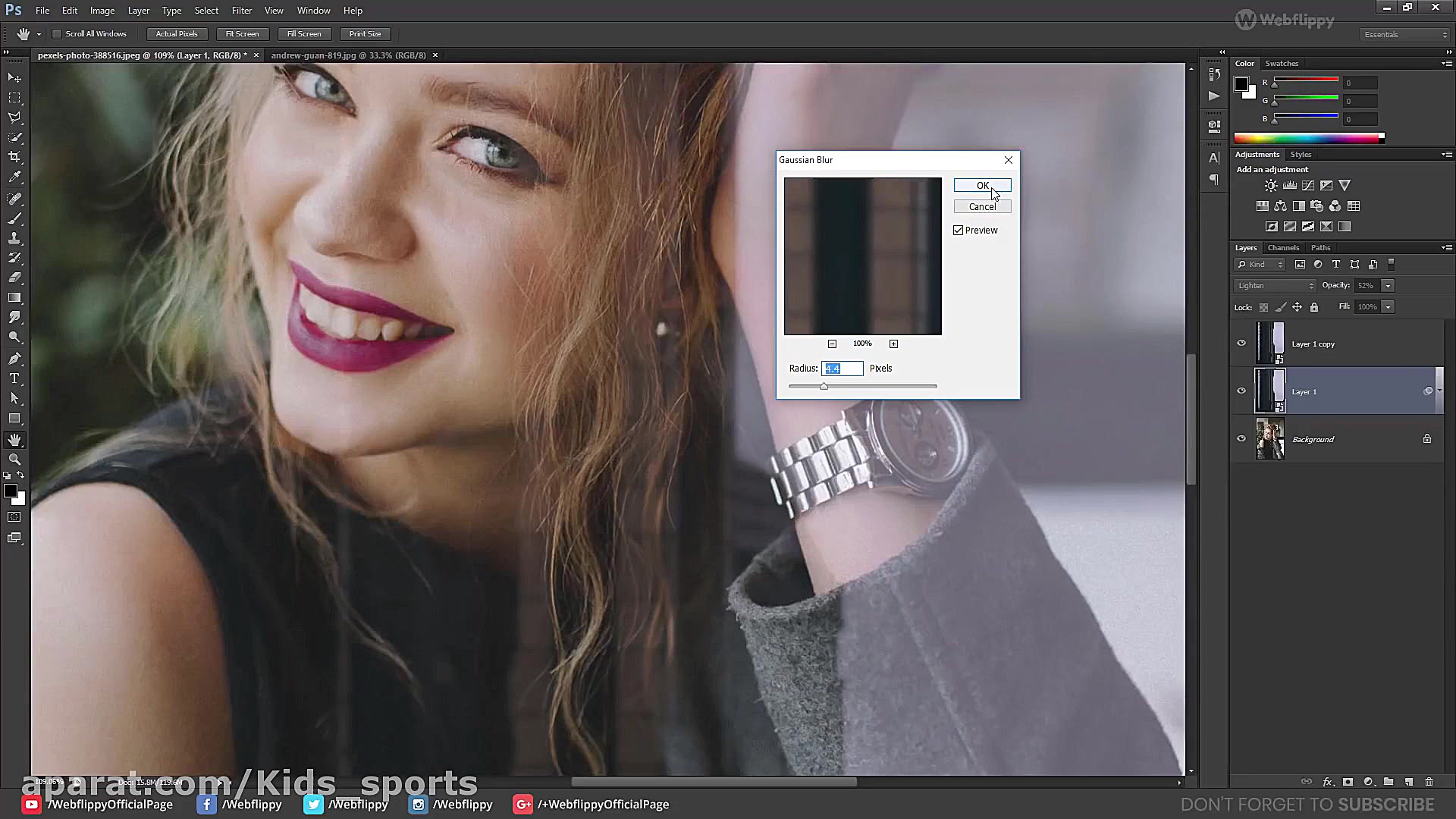1456x819 pixels.
Task: Click zoom in plus on blur preview
Action: pyautogui.click(x=893, y=344)
